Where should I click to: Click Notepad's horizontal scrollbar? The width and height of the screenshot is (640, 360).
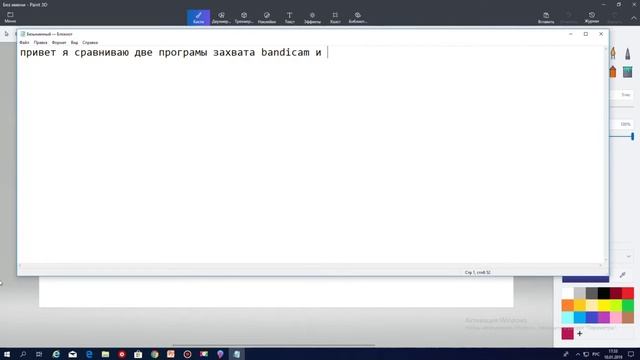pyautogui.click(x=310, y=266)
